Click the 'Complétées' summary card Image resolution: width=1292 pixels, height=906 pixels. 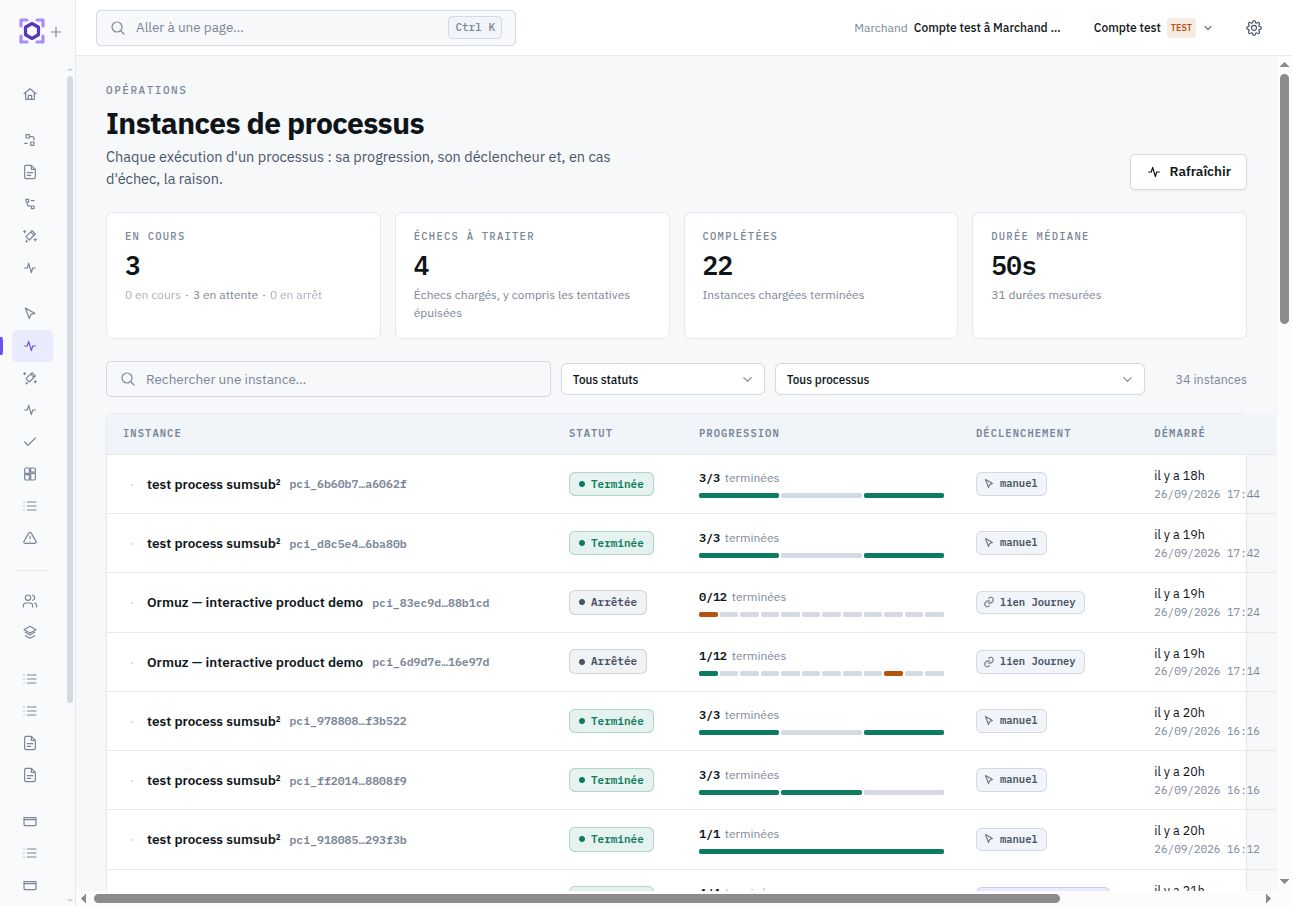click(x=821, y=275)
